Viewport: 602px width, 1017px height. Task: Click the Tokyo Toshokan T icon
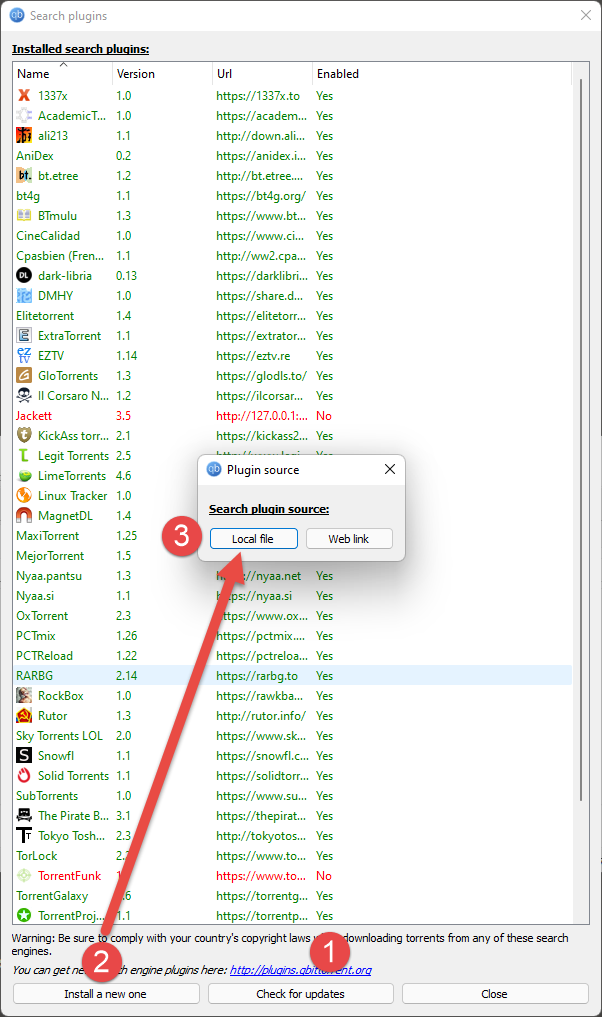(x=24, y=835)
